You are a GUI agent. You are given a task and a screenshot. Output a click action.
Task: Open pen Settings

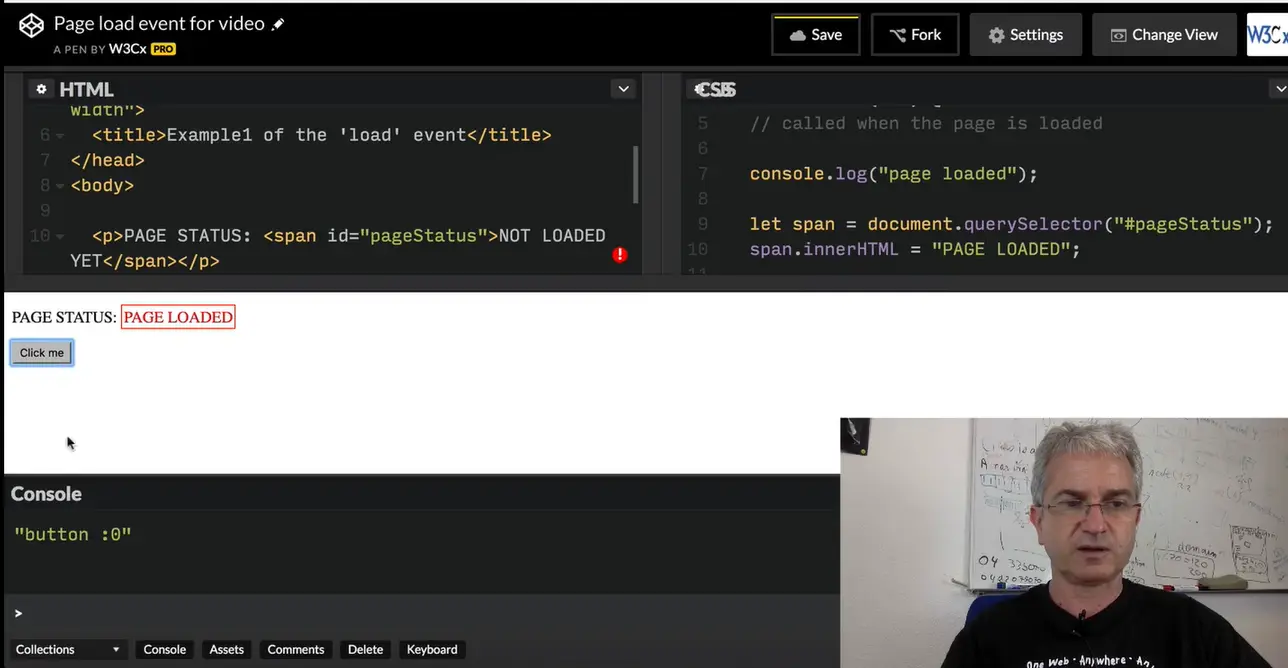point(1025,34)
